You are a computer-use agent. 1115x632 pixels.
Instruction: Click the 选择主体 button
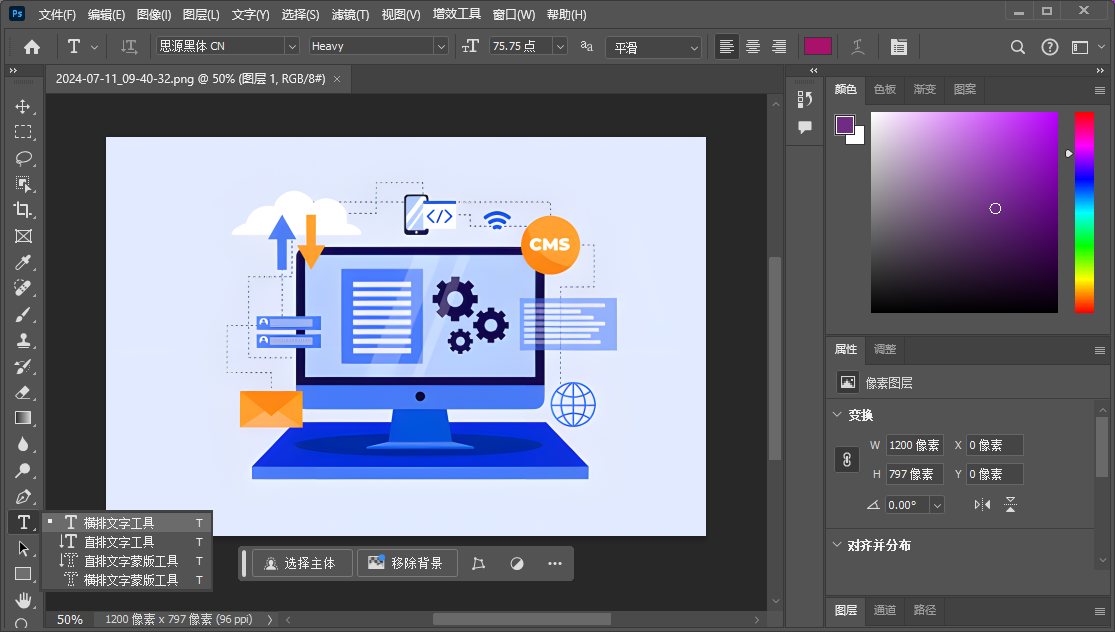click(x=304, y=563)
